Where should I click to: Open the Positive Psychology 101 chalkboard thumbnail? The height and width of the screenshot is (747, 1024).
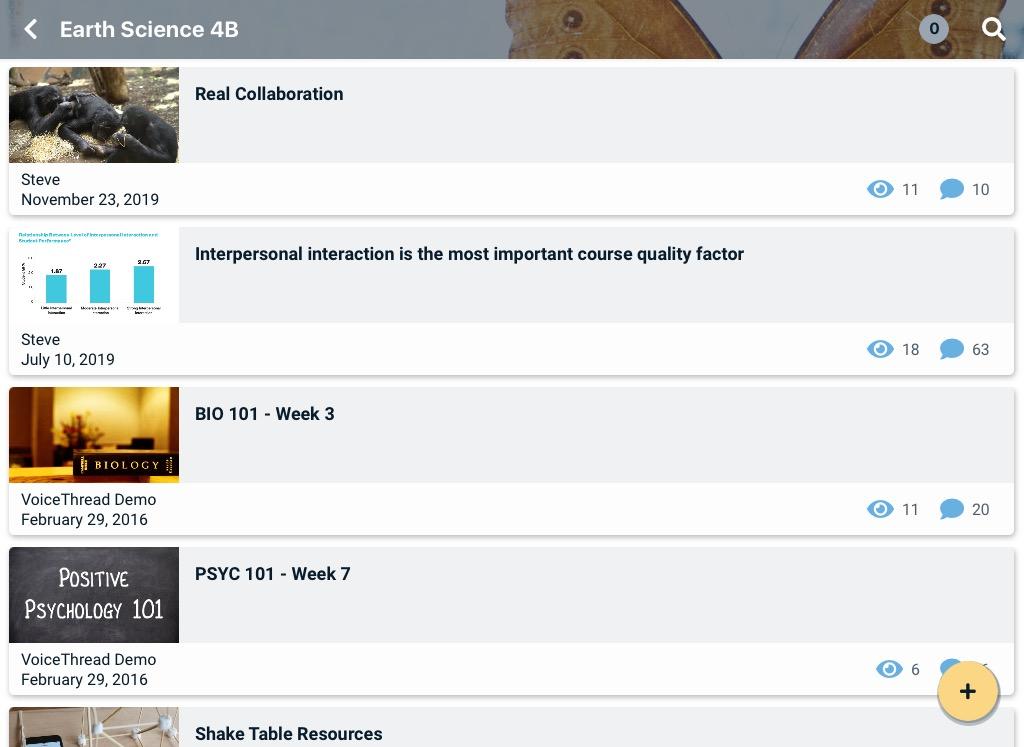tap(94, 595)
